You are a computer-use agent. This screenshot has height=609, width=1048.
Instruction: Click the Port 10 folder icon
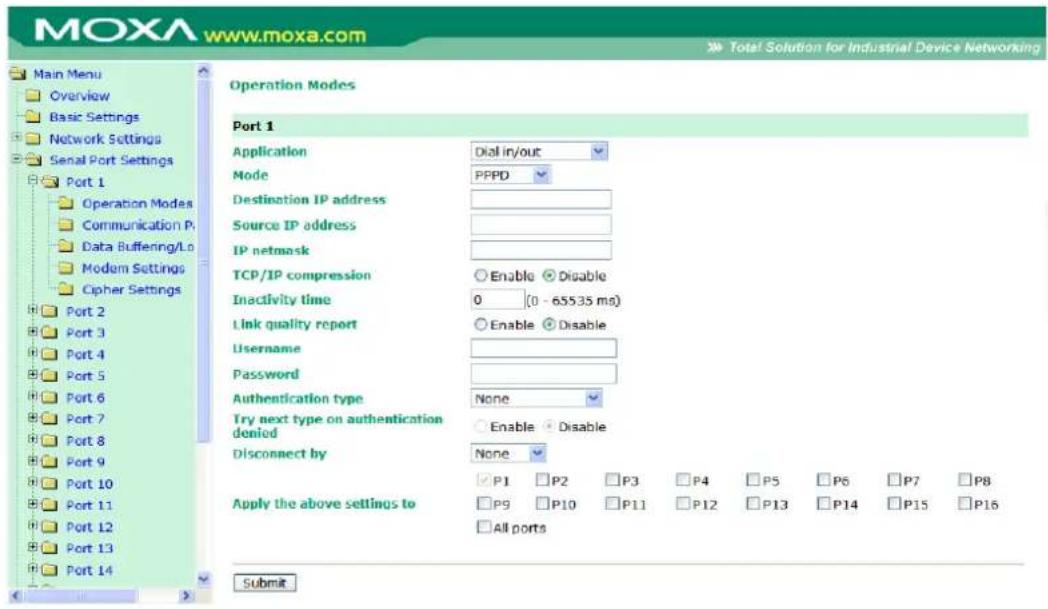pos(50,483)
